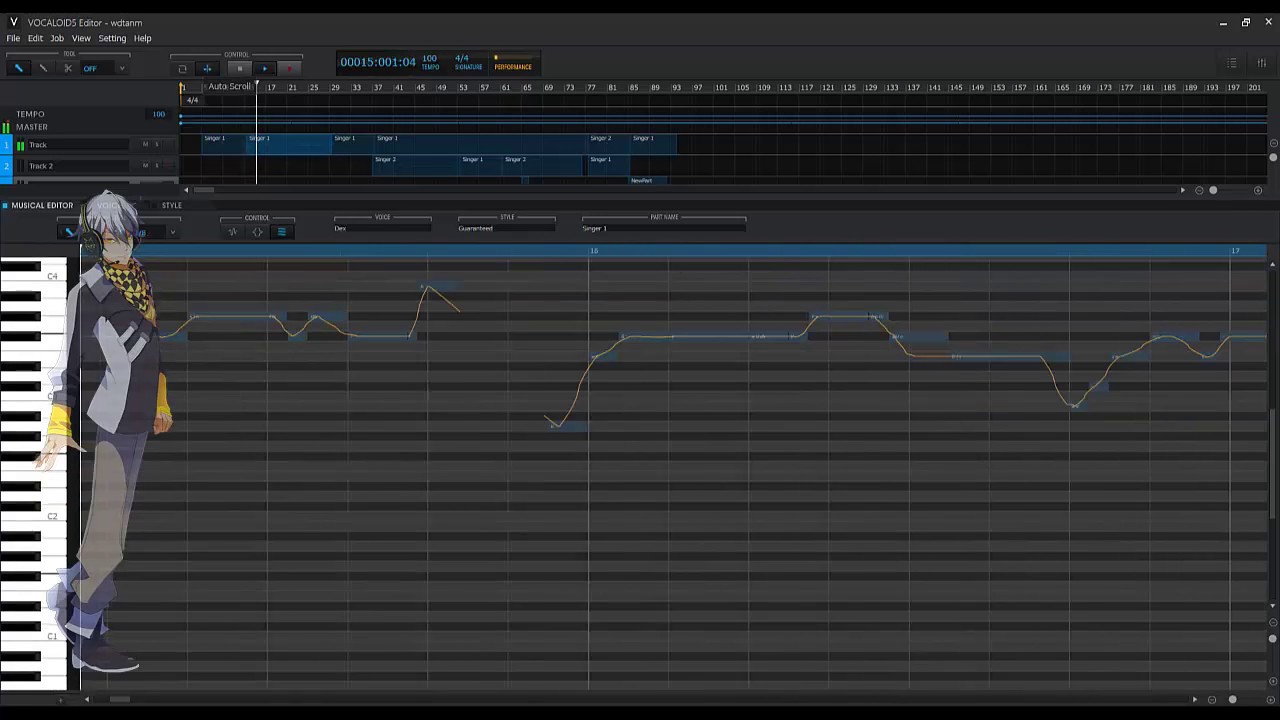The width and height of the screenshot is (1280, 720).
Task: Click the 4/4 time signature marker
Action: [x=192, y=100]
